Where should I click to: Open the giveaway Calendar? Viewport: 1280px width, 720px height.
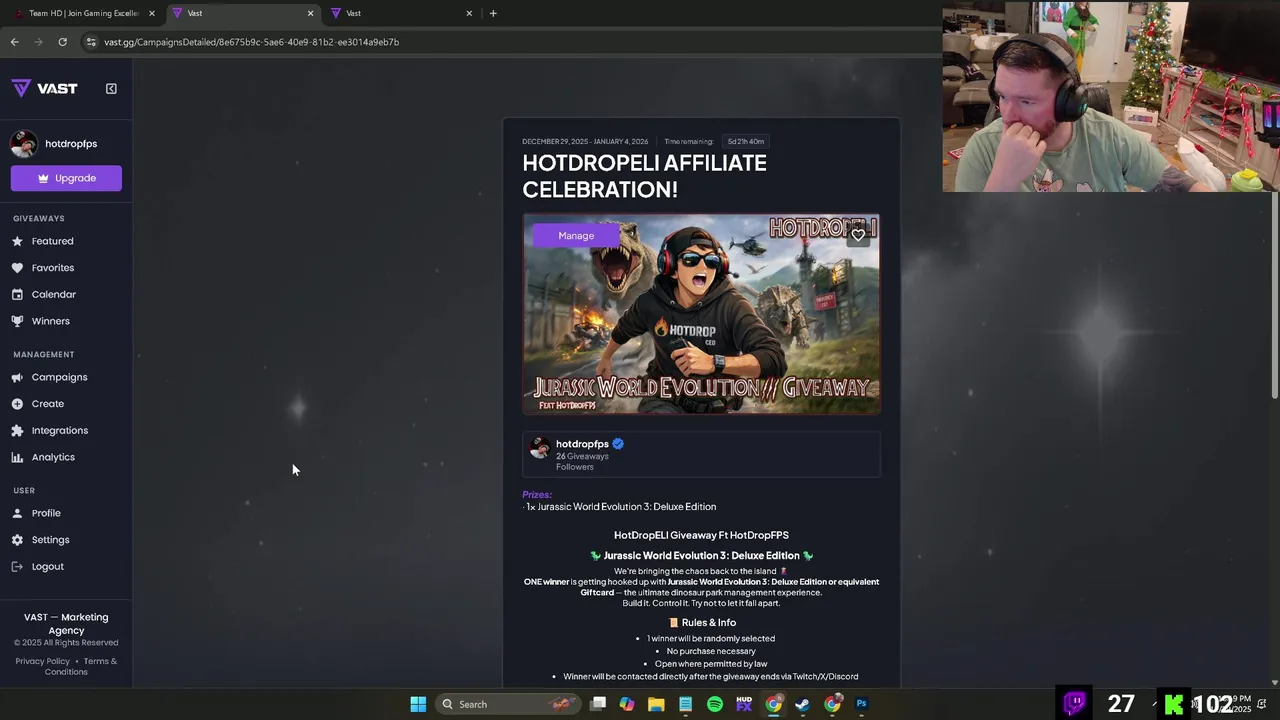pos(53,294)
